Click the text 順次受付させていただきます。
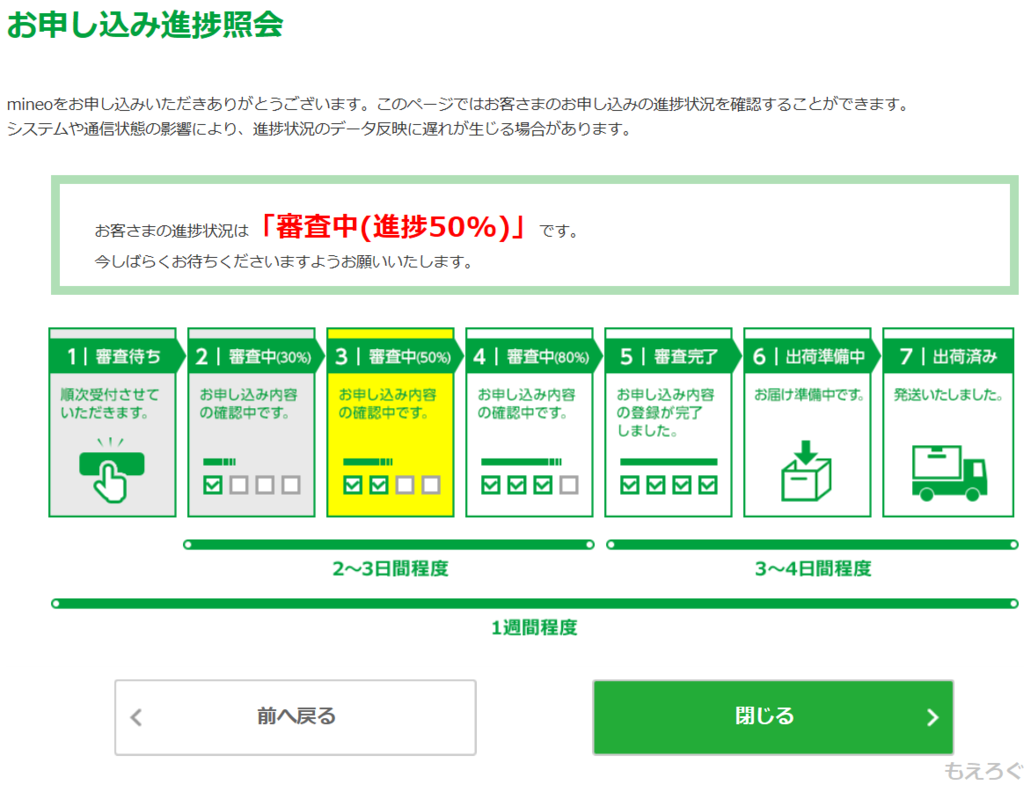Image resolution: width=1024 pixels, height=785 pixels. [110, 404]
